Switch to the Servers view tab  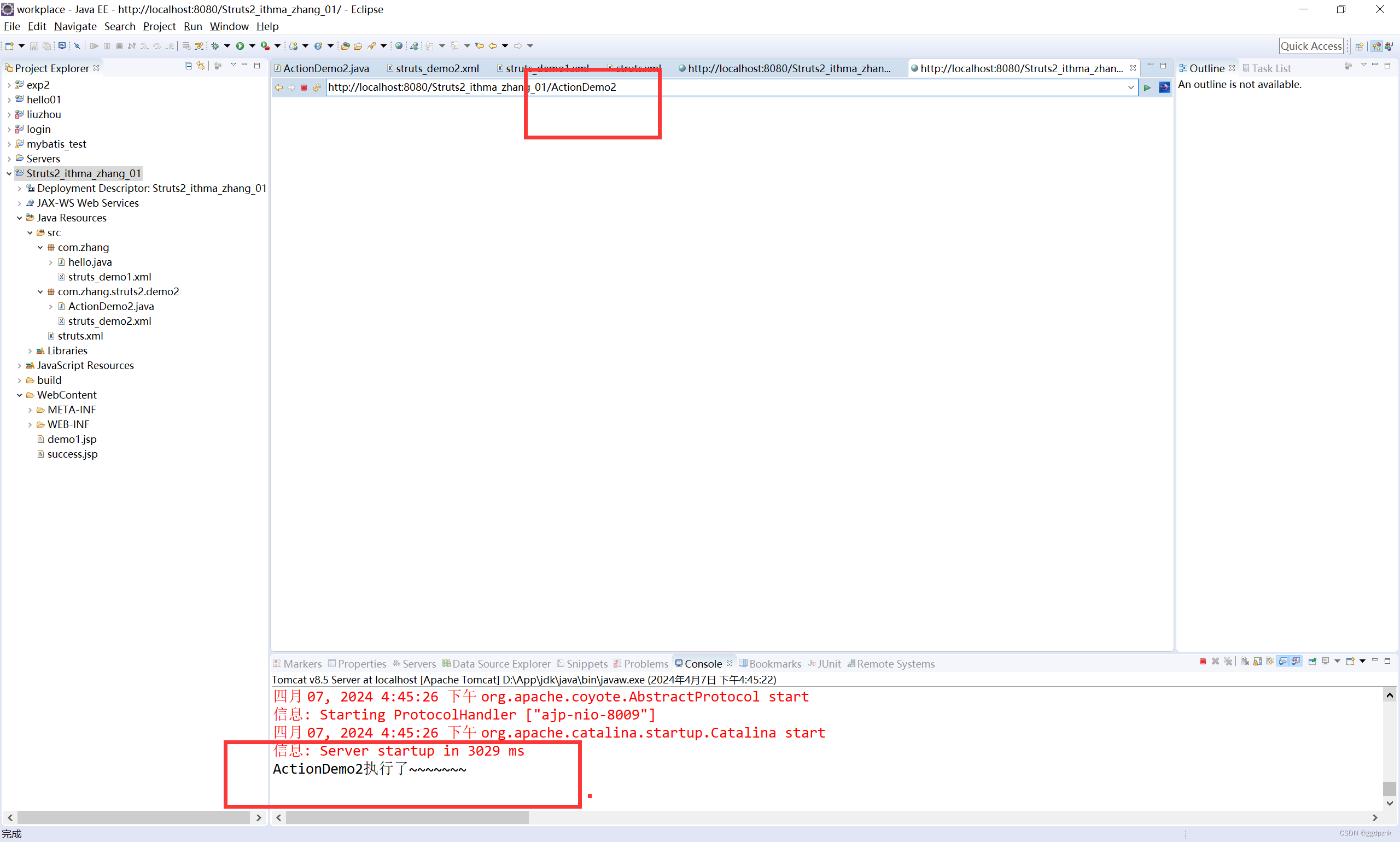click(415, 664)
